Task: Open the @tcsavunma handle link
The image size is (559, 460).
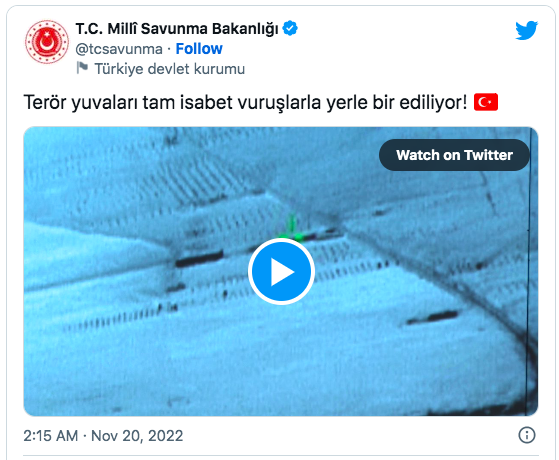Action: [119, 49]
